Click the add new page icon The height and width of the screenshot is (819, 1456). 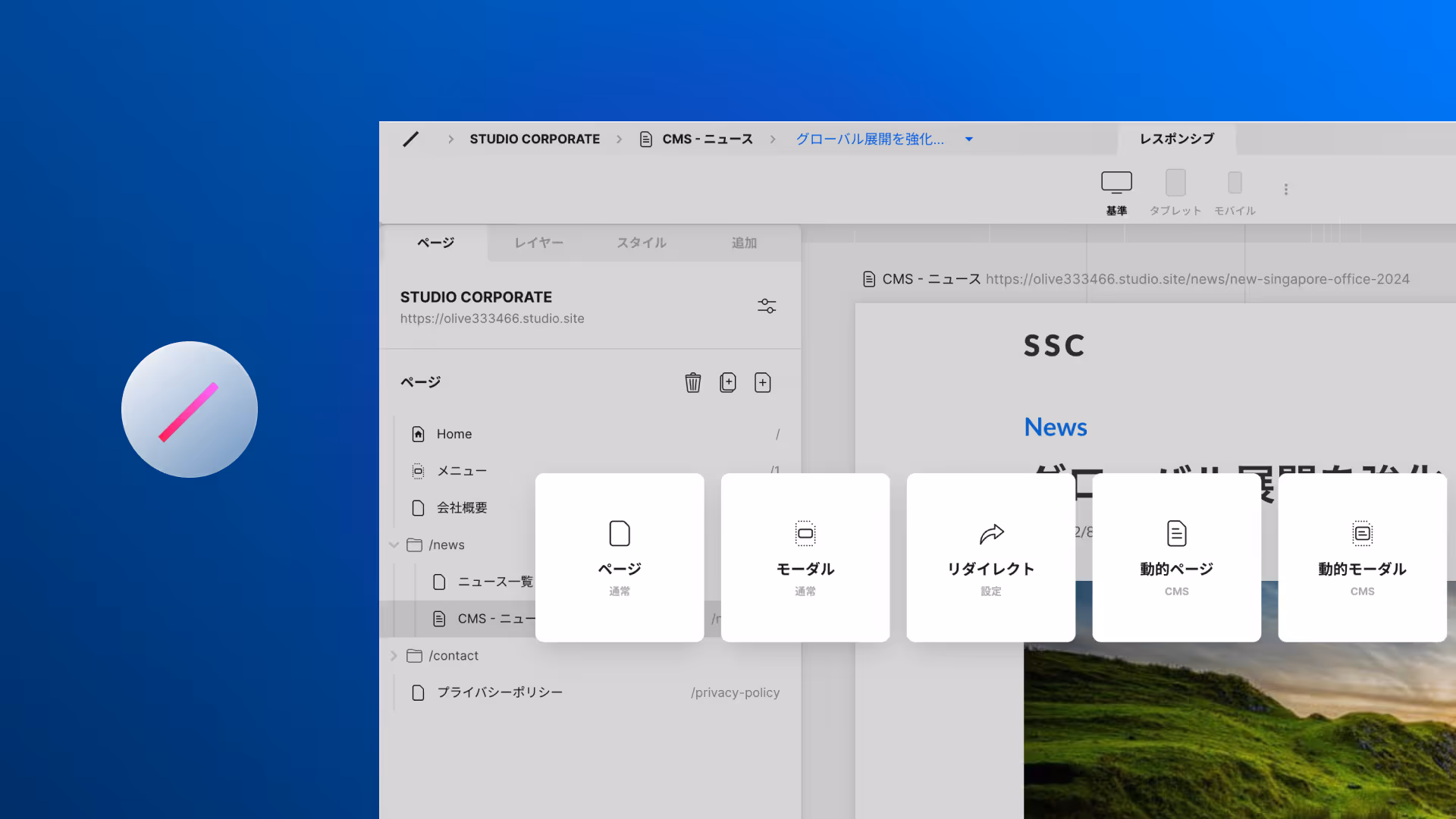(763, 382)
